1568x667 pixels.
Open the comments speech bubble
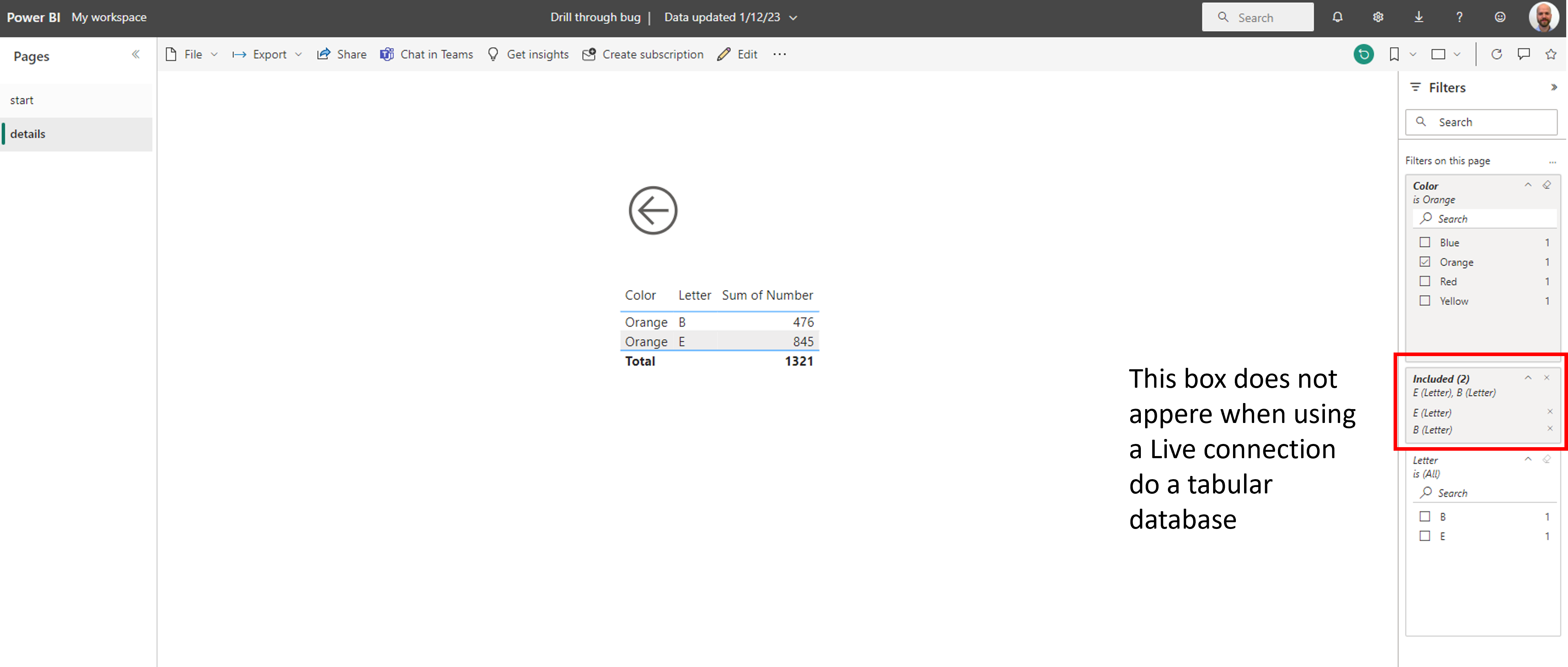pyautogui.click(x=1523, y=54)
